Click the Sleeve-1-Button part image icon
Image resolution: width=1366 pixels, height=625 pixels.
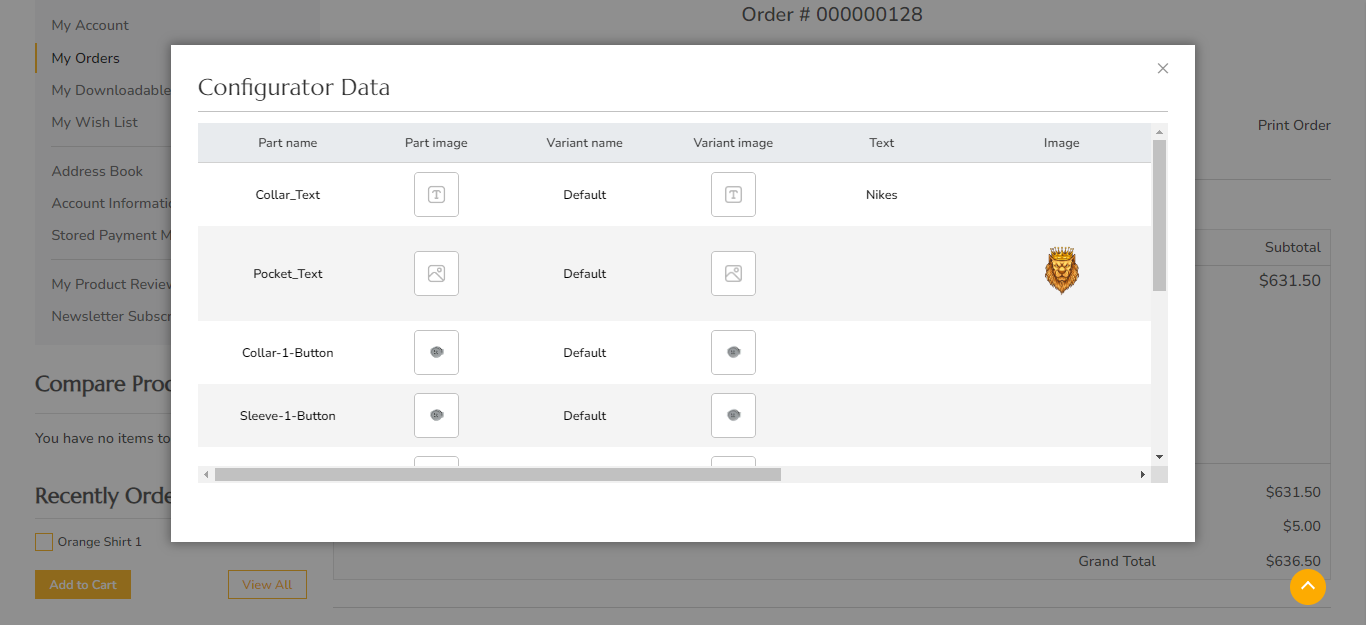(436, 415)
